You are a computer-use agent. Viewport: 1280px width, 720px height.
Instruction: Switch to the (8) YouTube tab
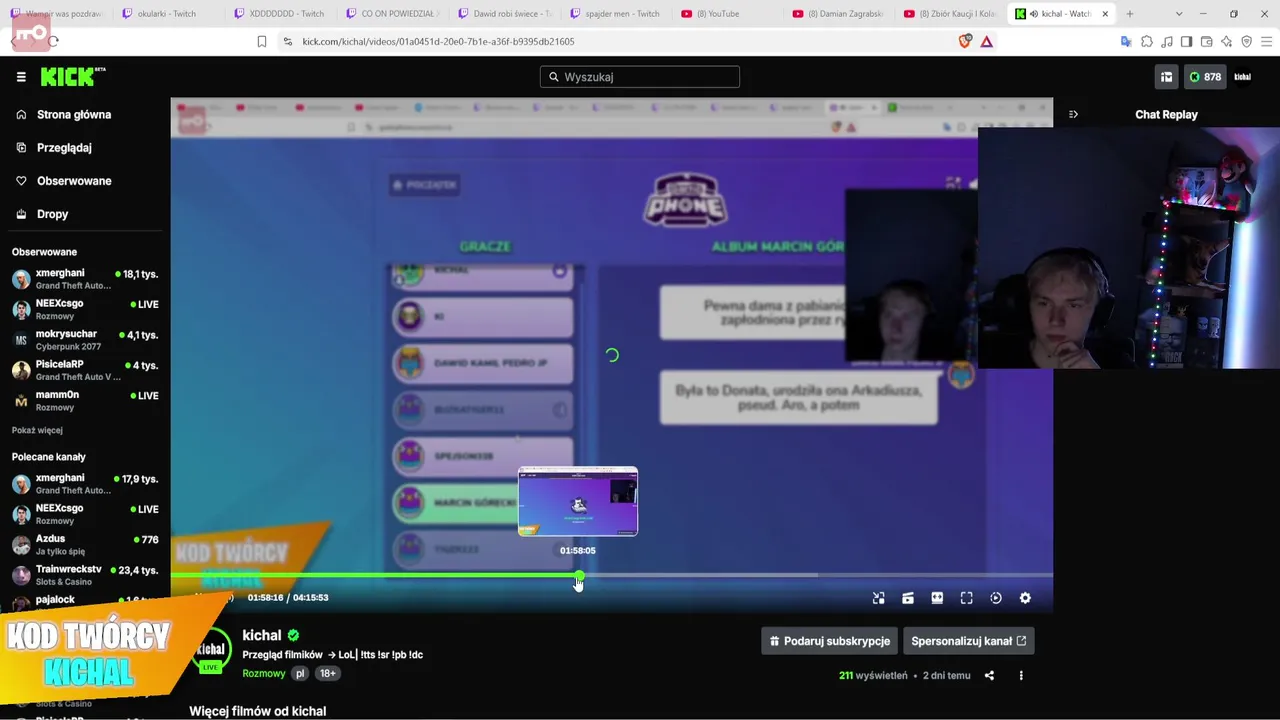click(728, 14)
